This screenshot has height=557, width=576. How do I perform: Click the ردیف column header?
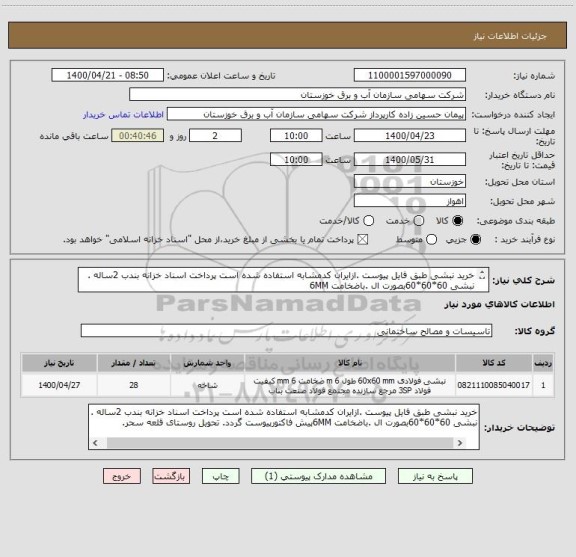pos(543,363)
